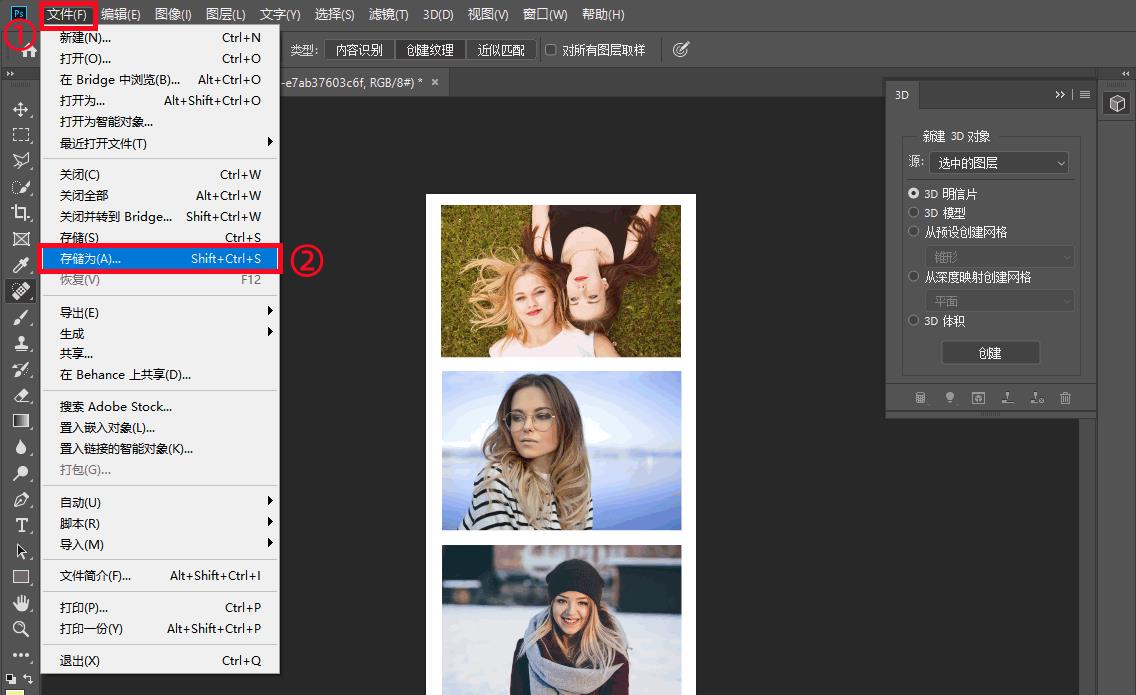Select the Zoom magnifier tool
This screenshot has width=1136, height=695.
pos(20,629)
